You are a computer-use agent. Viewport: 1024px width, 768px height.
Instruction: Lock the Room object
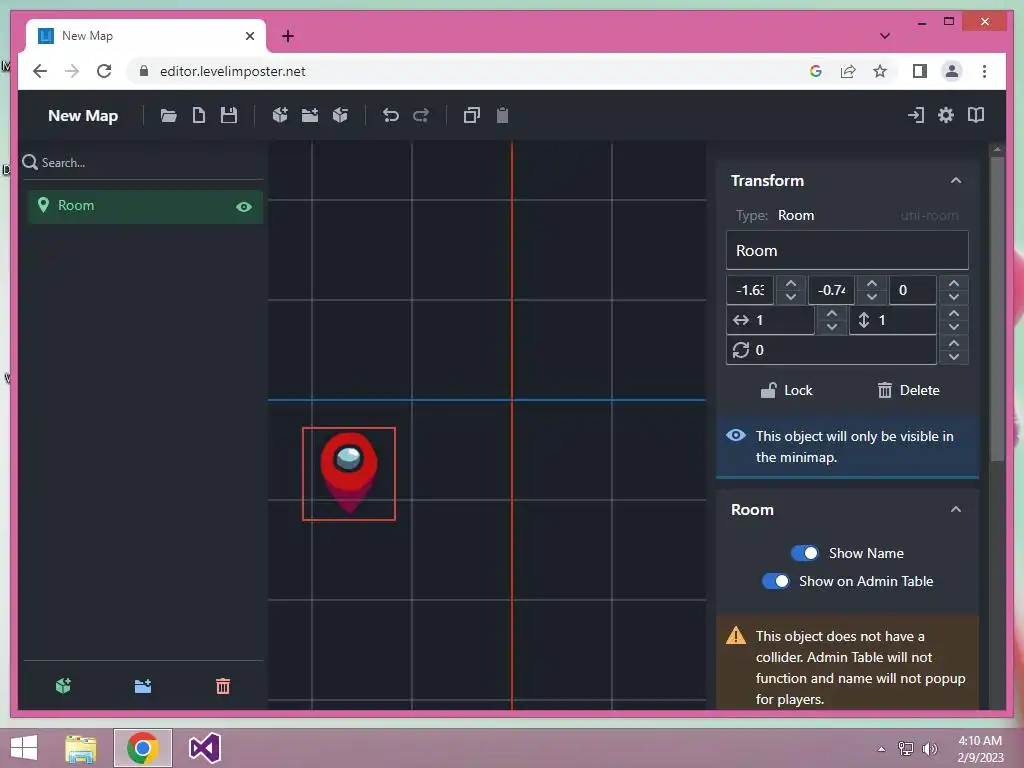tap(786, 390)
